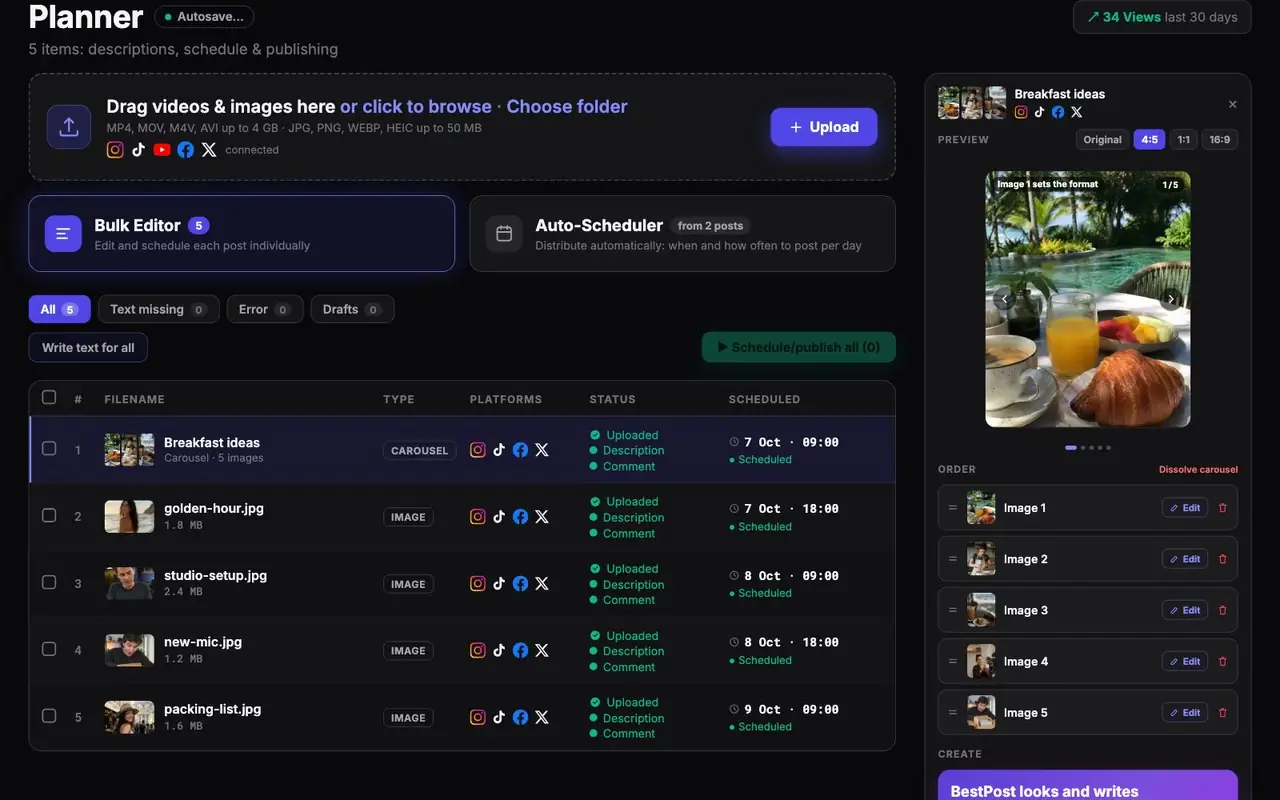Toggle the select-all checkbox in table header
The width and height of the screenshot is (1280, 800).
(49, 397)
